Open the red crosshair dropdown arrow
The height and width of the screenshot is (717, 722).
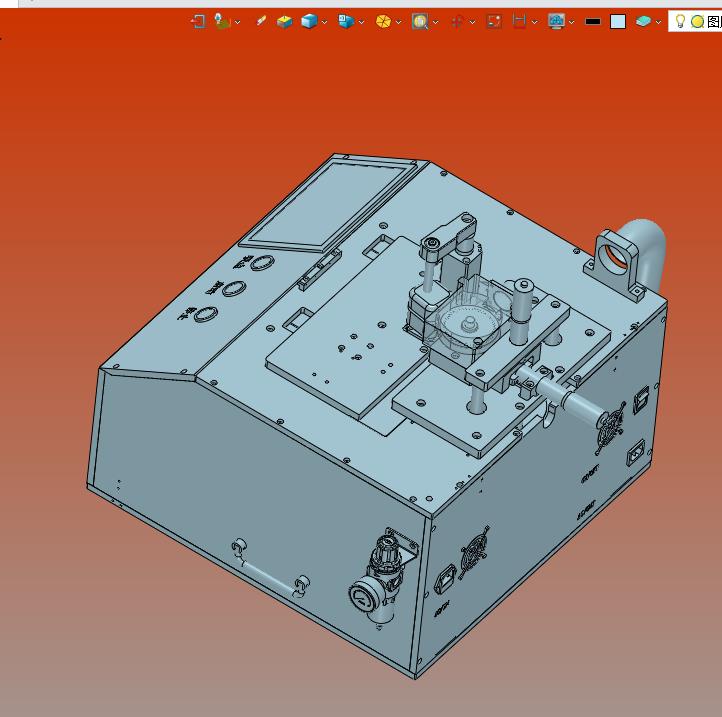tap(472, 22)
